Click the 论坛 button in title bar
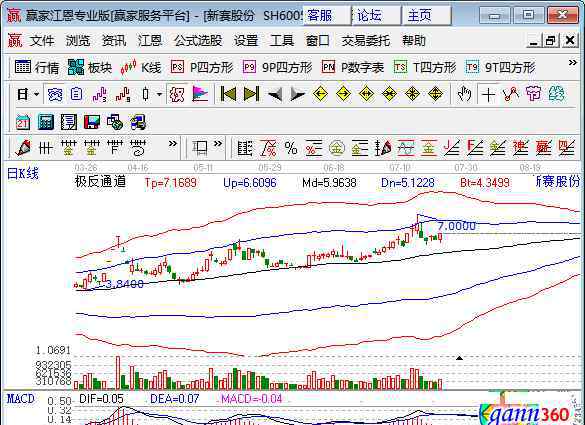Viewport: 585px width, 425px height. coord(376,15)
